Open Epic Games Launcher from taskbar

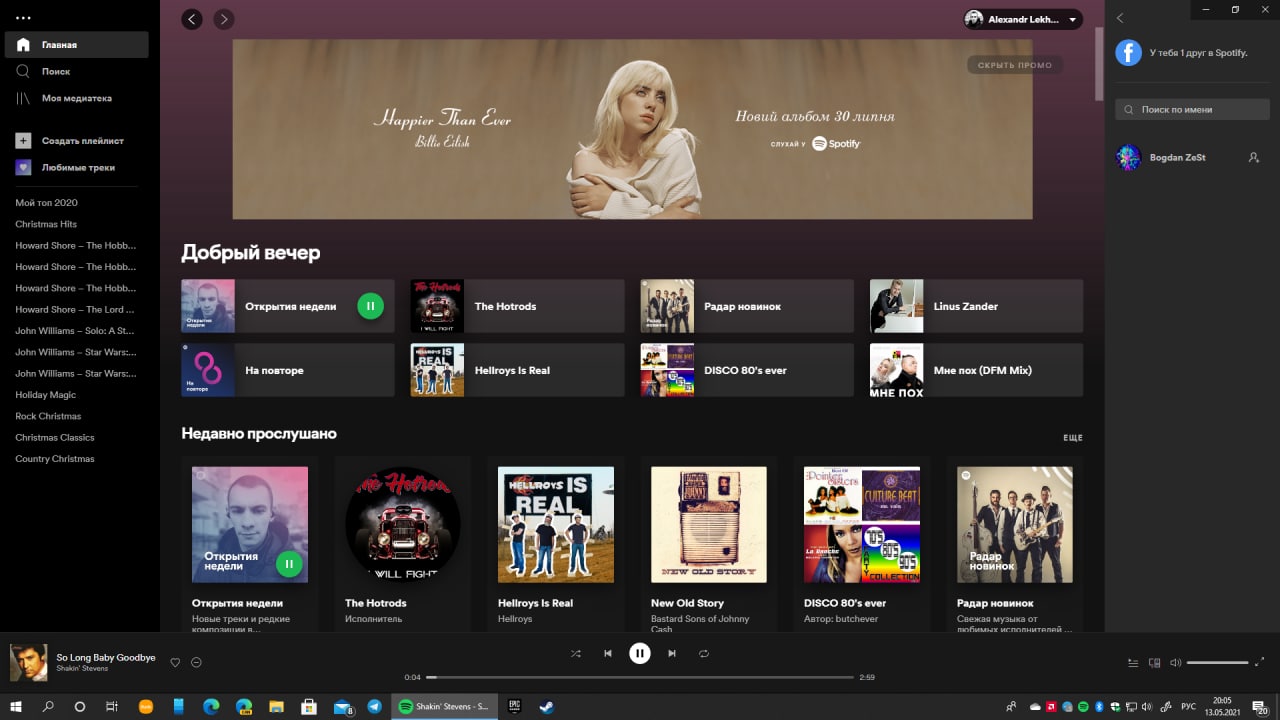pos(515,706)
